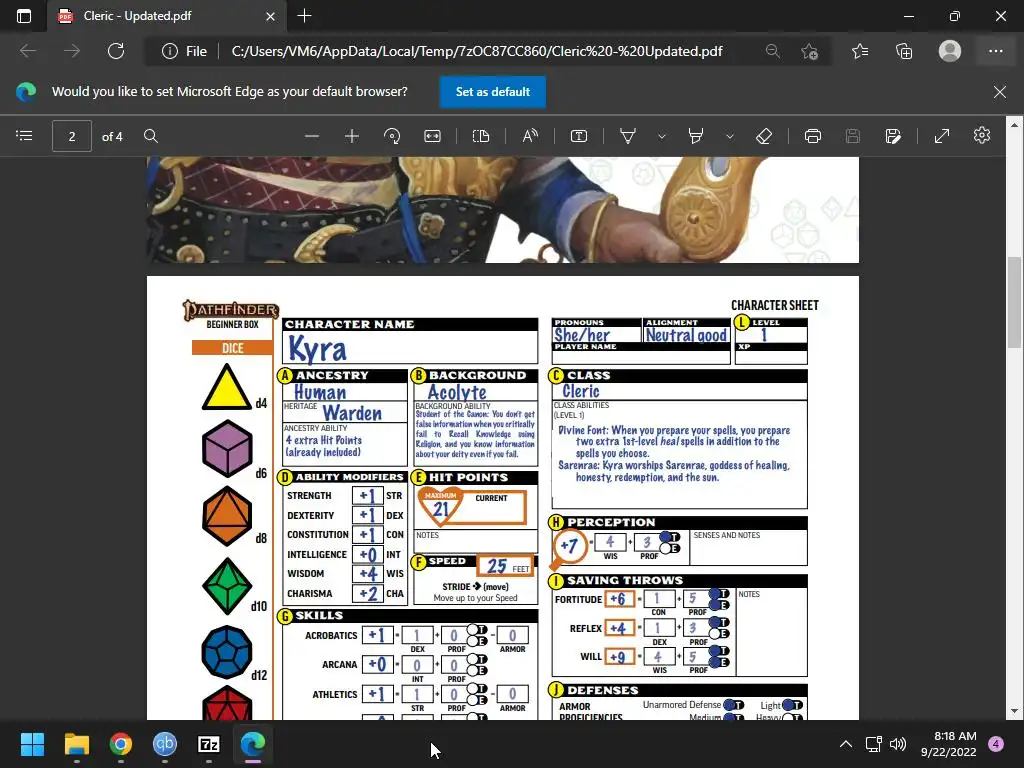Click the page number input field
This screenshot has width=1024, height=768.
tap(72, 136)
